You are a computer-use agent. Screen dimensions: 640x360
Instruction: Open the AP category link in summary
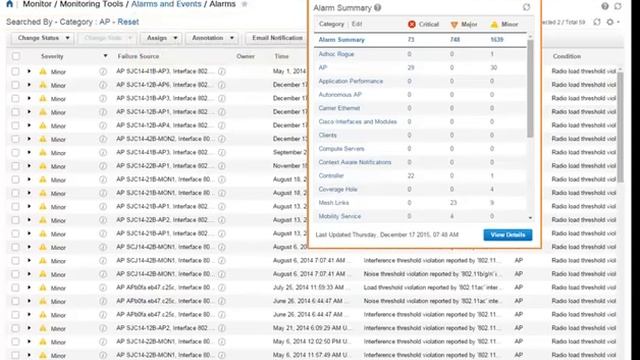pos(322,67)
